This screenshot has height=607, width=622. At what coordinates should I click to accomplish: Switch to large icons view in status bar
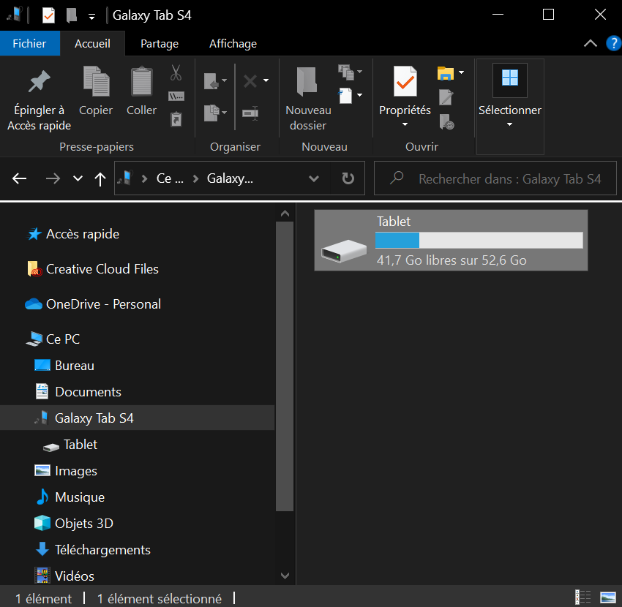tap(606, 598)
